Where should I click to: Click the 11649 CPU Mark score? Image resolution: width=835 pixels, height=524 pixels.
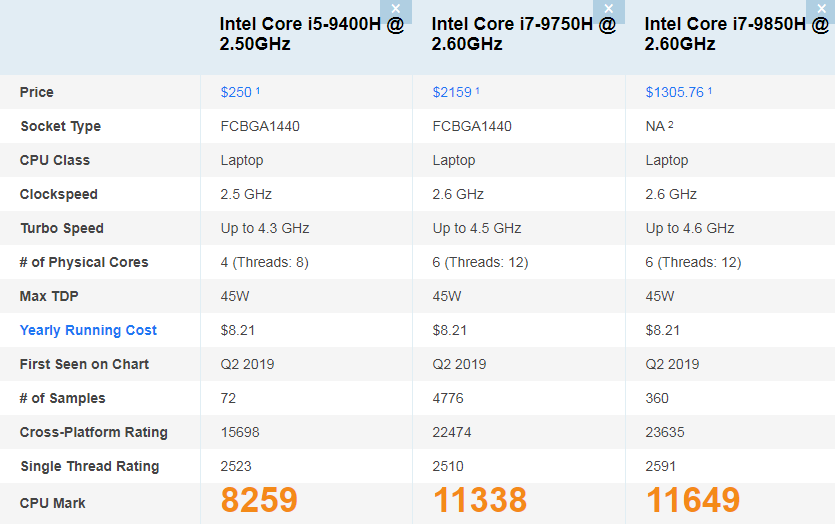[693, 501]
